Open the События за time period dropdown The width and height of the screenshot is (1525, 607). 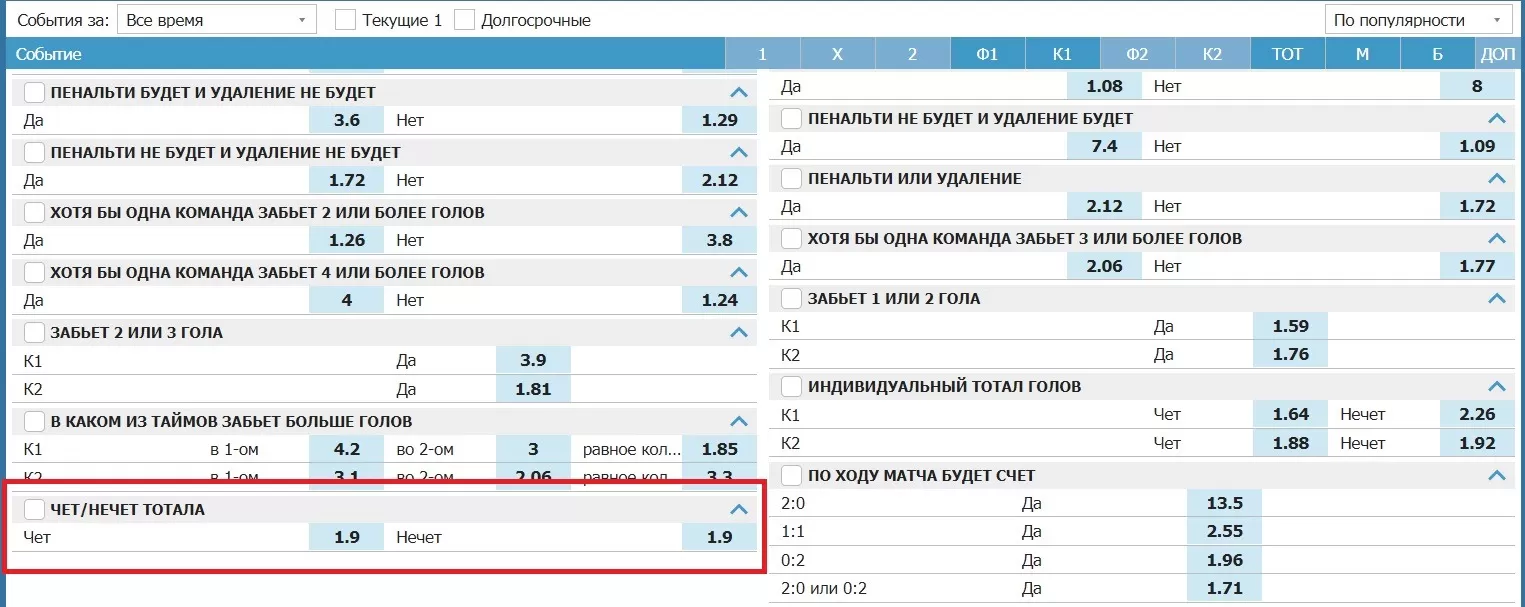point(216,19)
